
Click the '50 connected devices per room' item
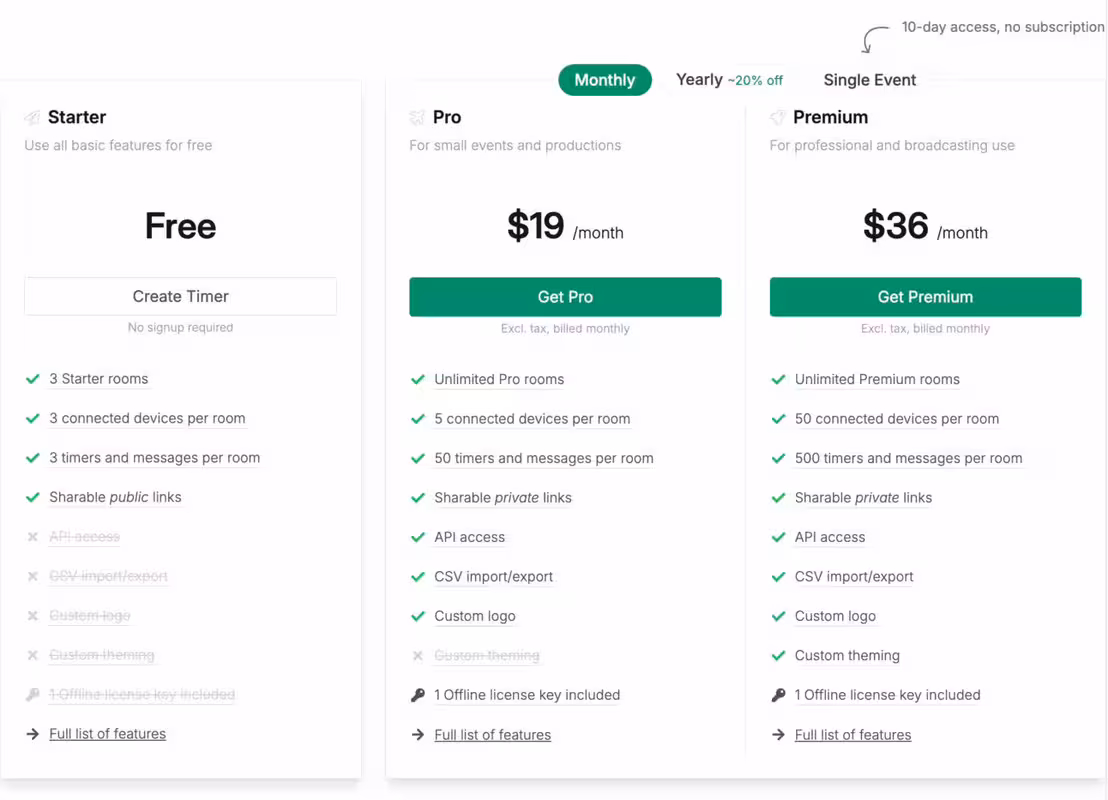tap(897, 419)
